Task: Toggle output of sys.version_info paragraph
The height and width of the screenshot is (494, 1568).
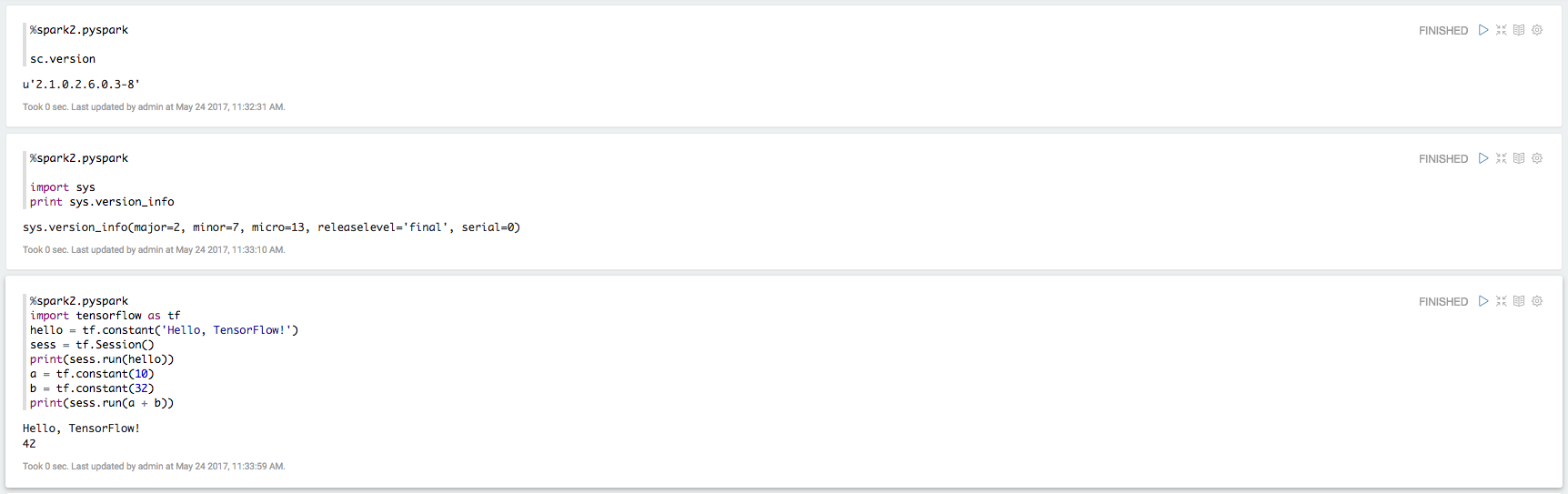Action: 1519,158
